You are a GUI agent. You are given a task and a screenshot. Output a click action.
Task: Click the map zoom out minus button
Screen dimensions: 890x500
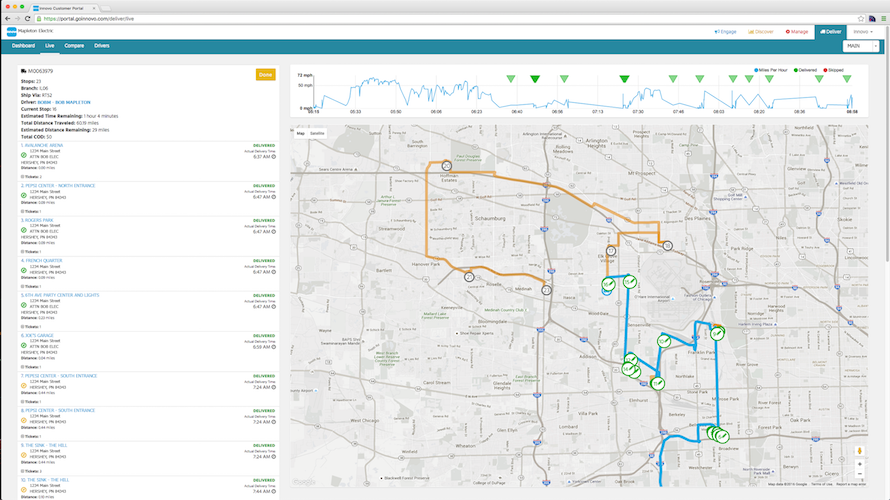tap(859, 474)
